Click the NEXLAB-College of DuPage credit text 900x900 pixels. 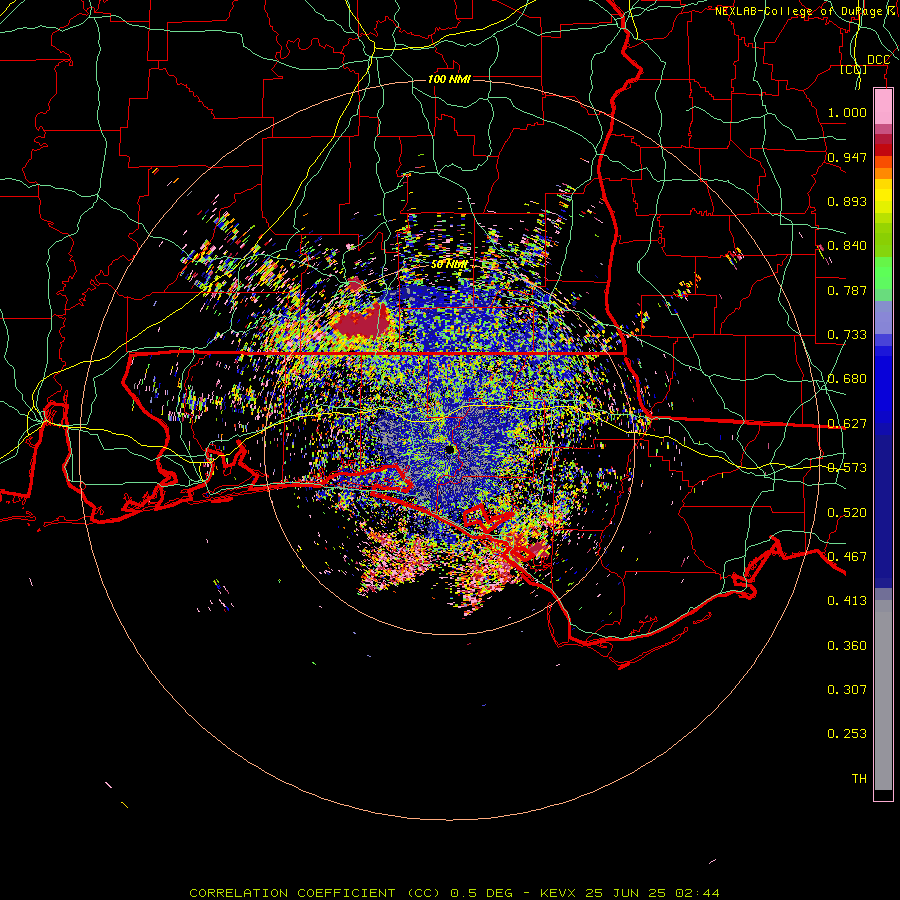tap(806, 11)
